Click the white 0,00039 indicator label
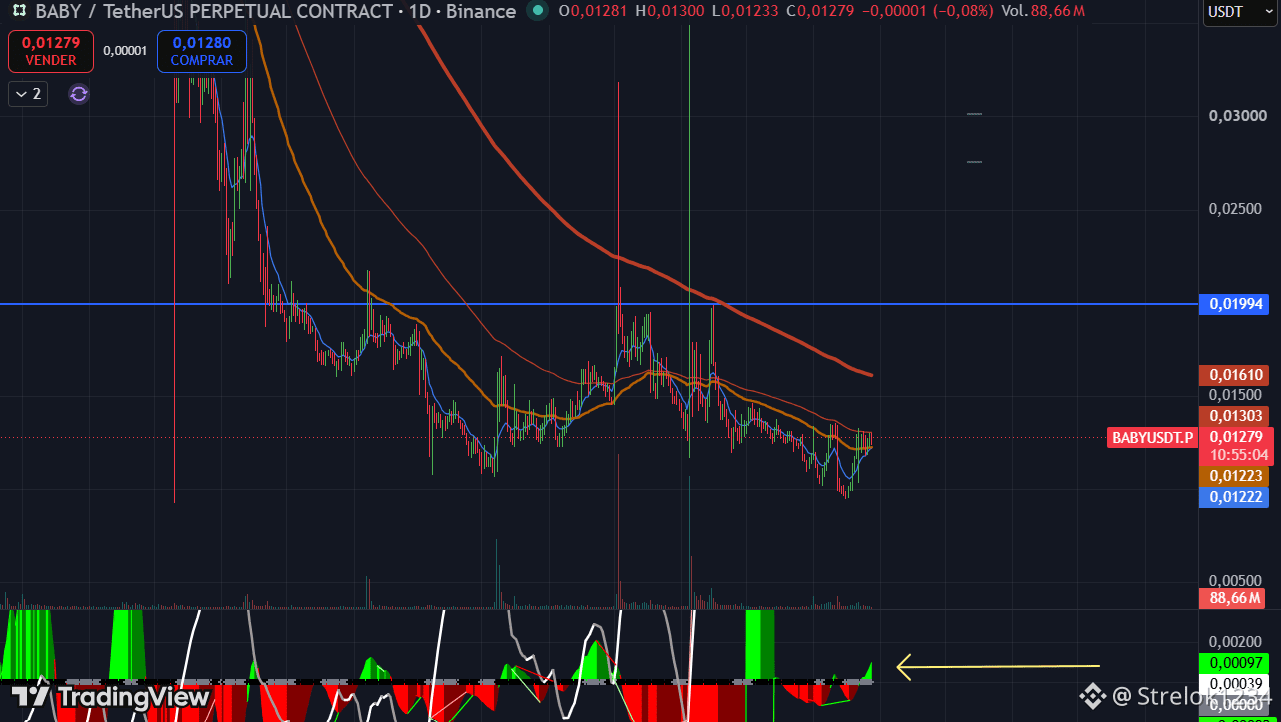Viewport: 1281px width, 722px height. pos(1233,682)
